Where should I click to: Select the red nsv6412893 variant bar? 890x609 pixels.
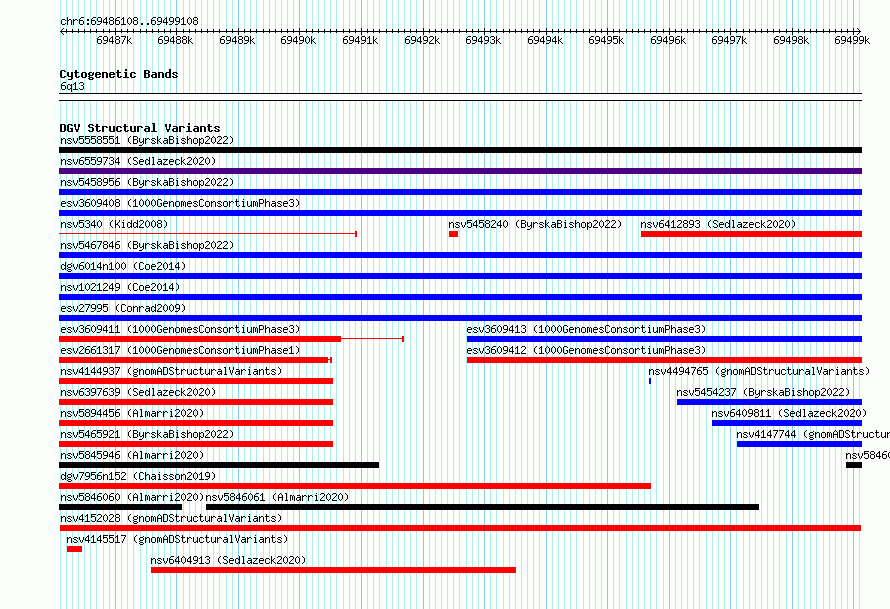click(x=752, y=234)
